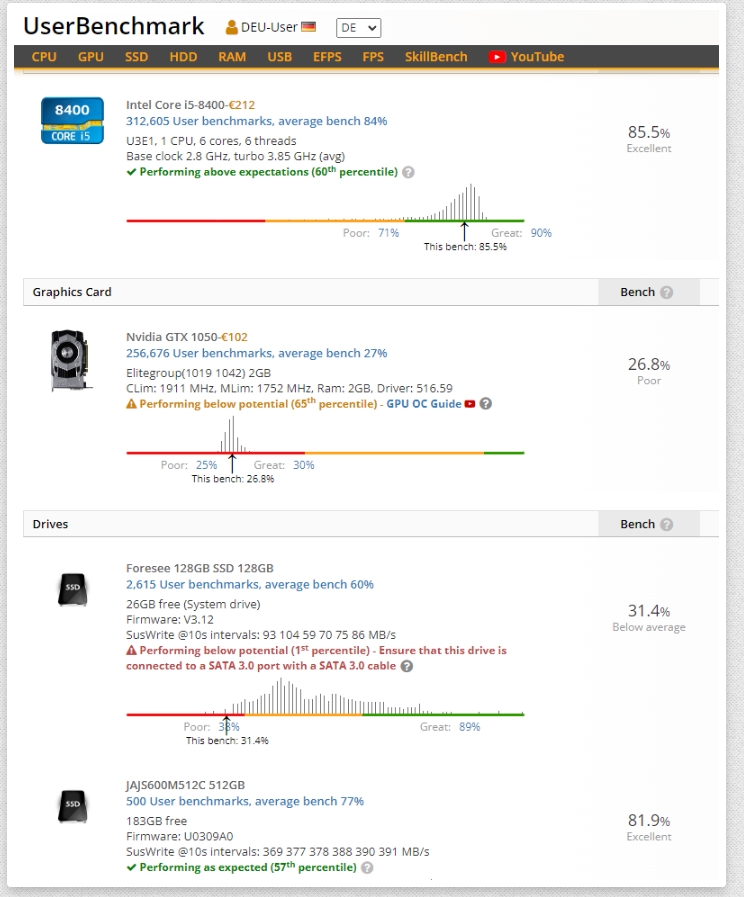Click the JAJS600M512C SSD drive icon
Image resolution: width=744 pixels, height=897 pixels.
click(x=72, y=804)
